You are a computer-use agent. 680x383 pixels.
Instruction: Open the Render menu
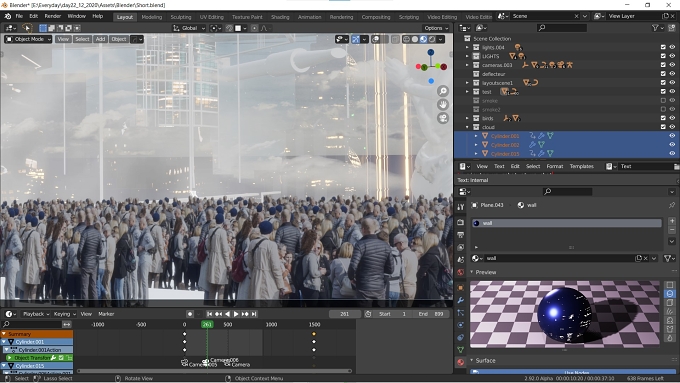[x=53, y=16]
